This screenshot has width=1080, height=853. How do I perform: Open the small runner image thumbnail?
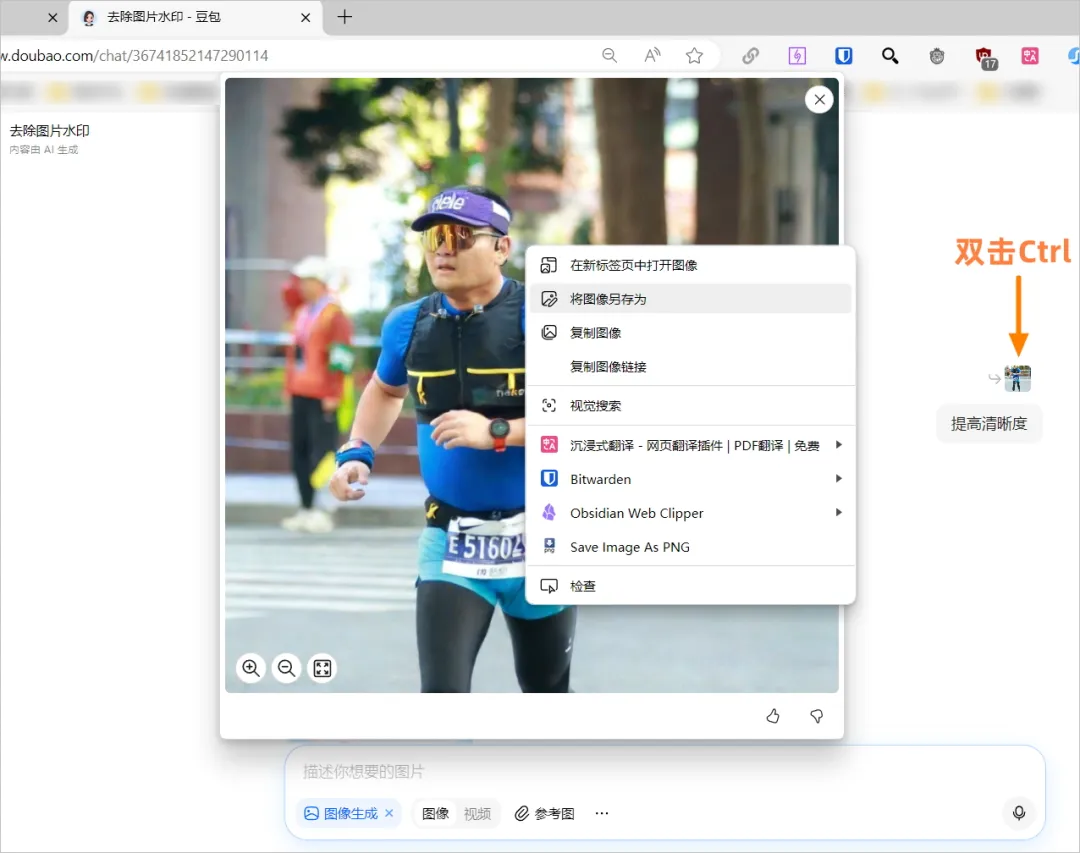tap(1017, 378)
